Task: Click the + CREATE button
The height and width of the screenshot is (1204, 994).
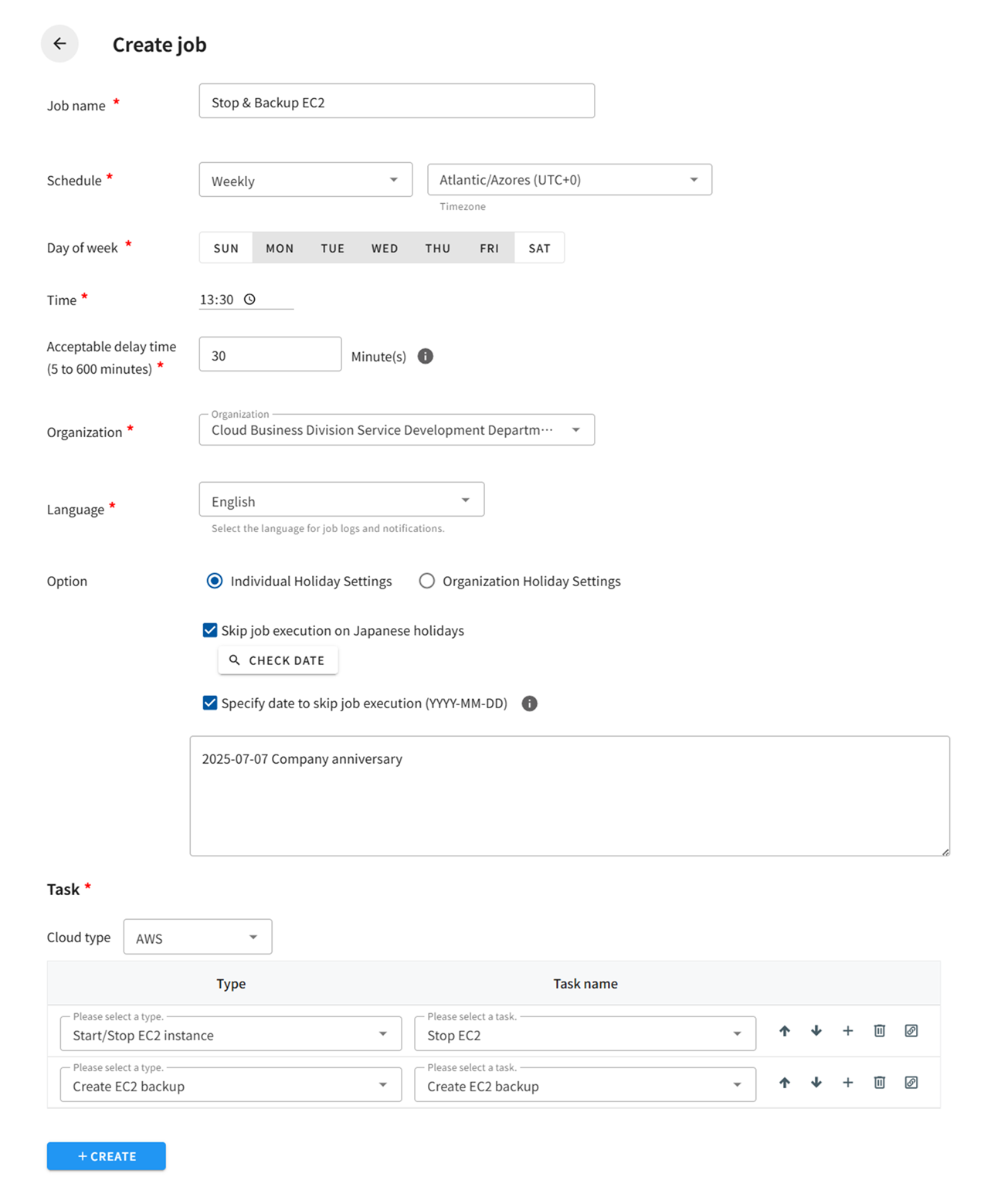Action: (107, 1156)
